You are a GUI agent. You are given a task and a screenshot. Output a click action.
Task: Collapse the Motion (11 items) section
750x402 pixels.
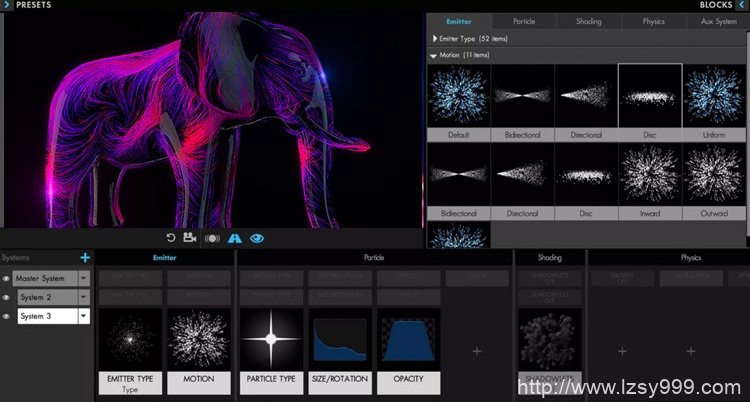click(x=433, y=55)
